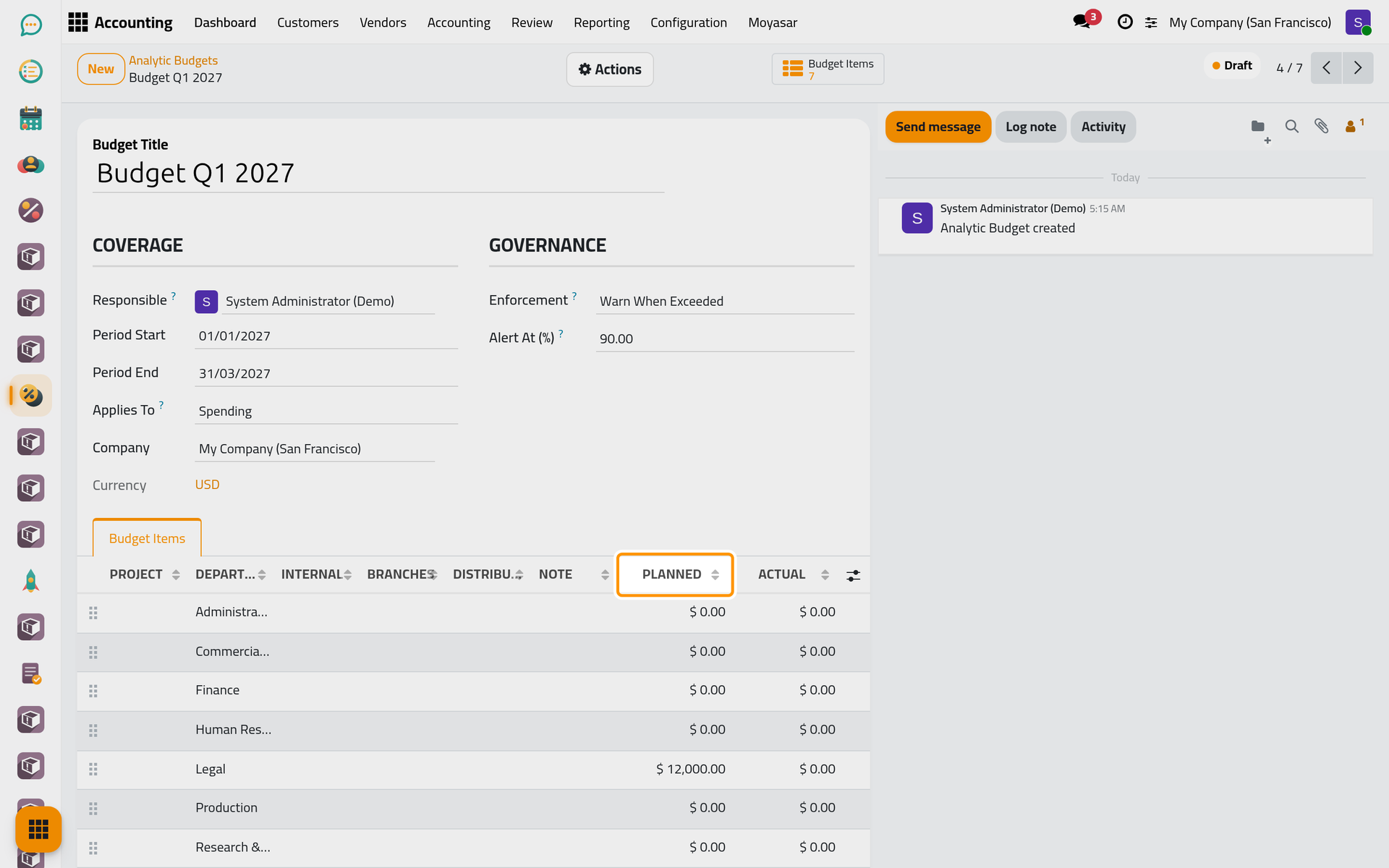The image size is (1389, 868).
Task: Attach files with the paperclip icon
Action: click(1322, 127)
